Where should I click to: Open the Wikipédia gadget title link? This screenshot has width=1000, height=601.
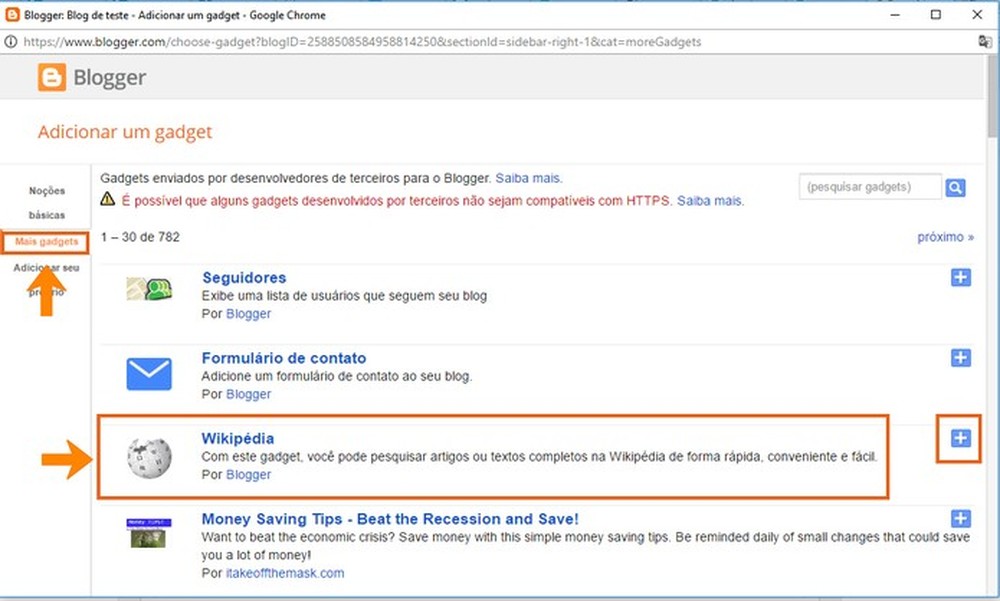238,438
